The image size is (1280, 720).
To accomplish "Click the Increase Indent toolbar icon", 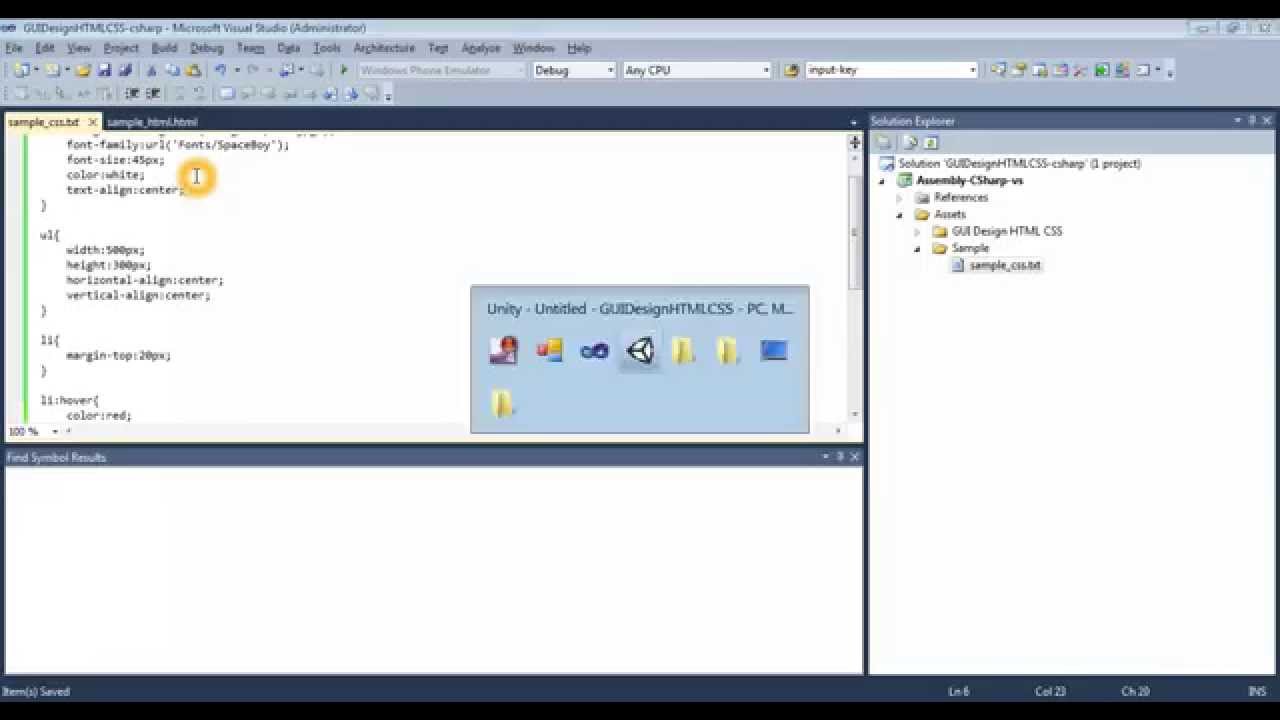I will tap(153, 94).
